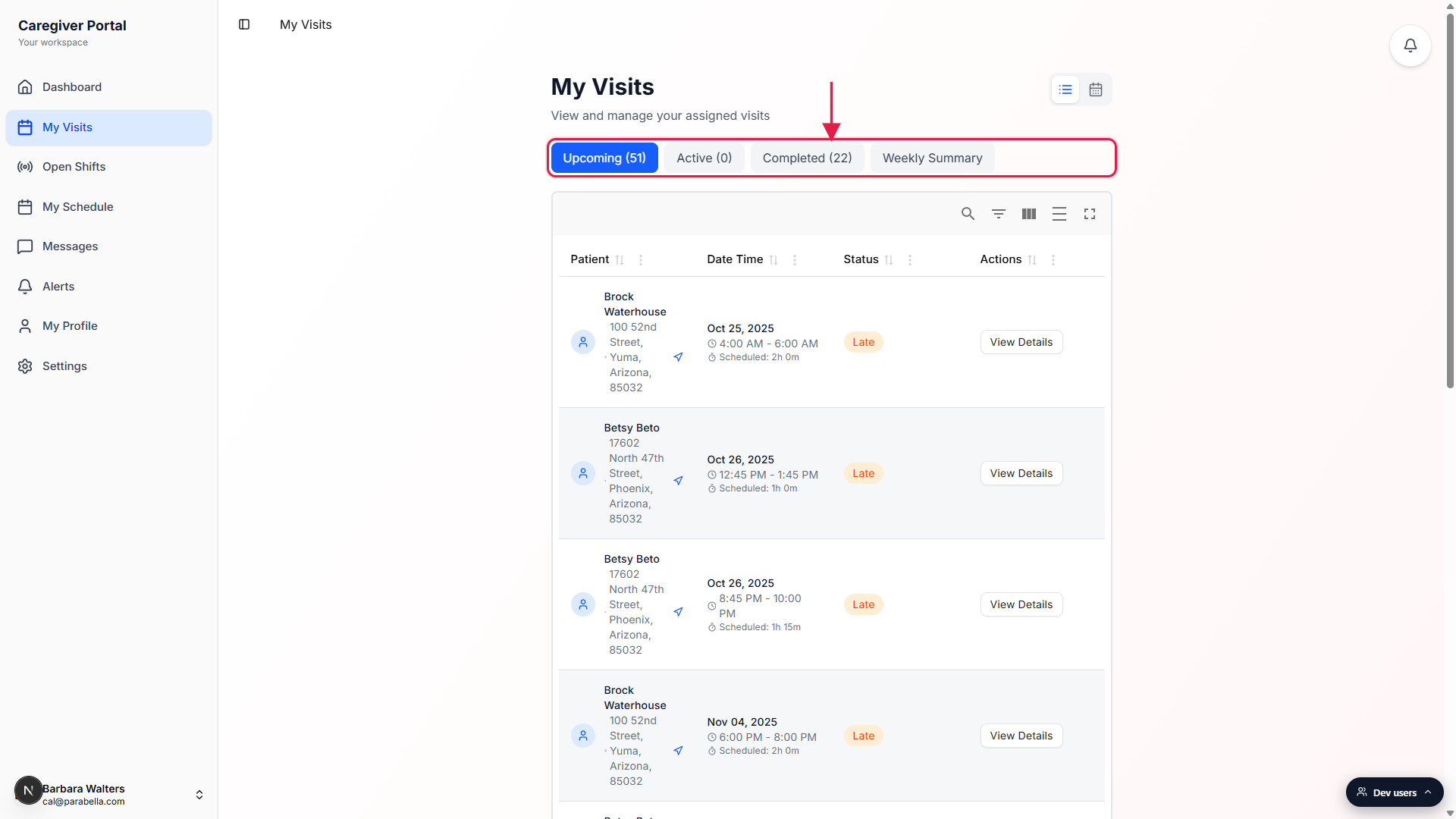The height and width of the screenshot is (819, 1456).
Task: Open Actions column options menu
Action: [1053, 260]
